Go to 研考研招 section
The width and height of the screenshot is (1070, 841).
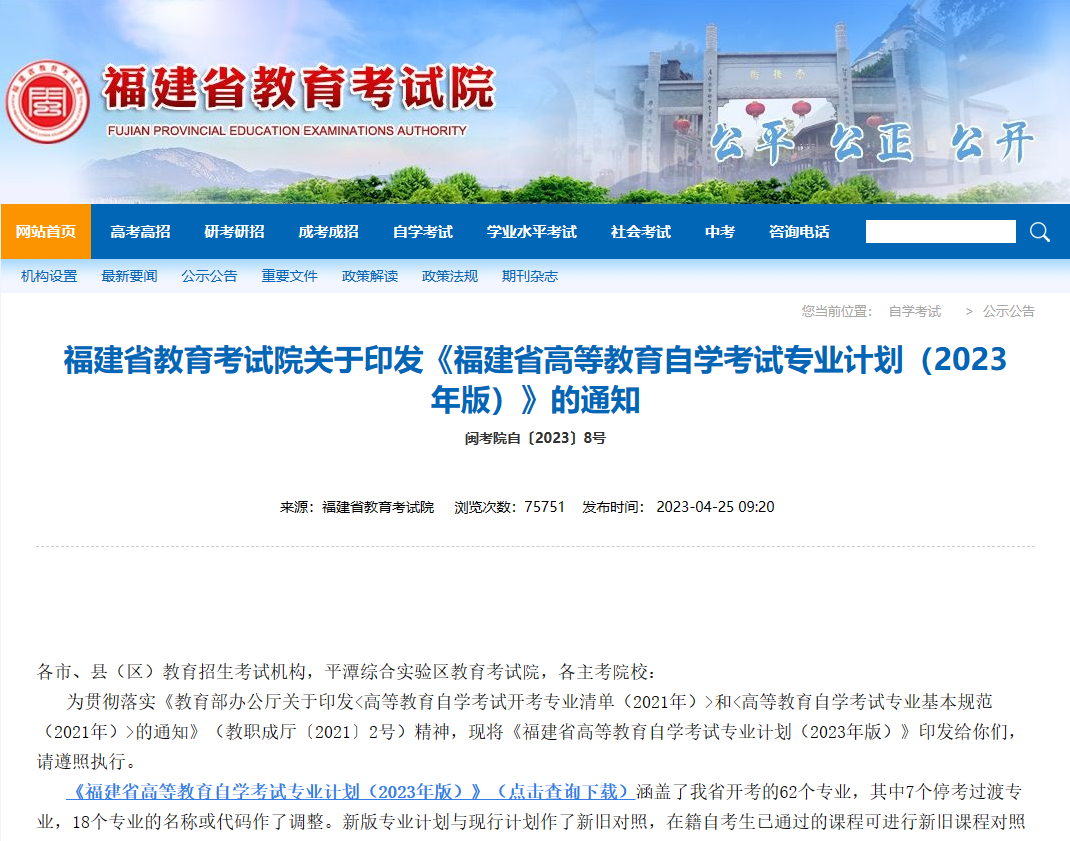(x=234, y=232)
